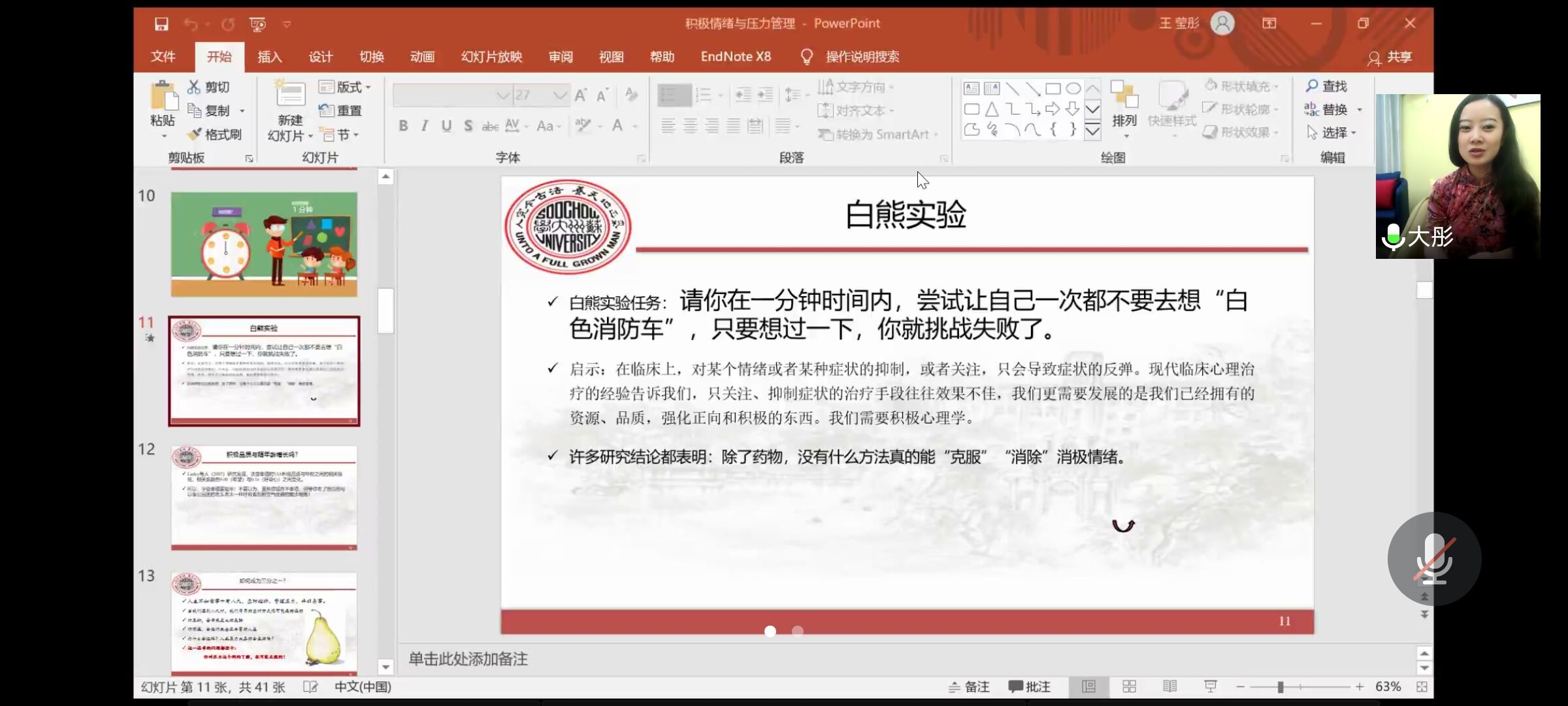Switch to slide sorter view icon
1568x706 pixels.
click(1129, 686)
